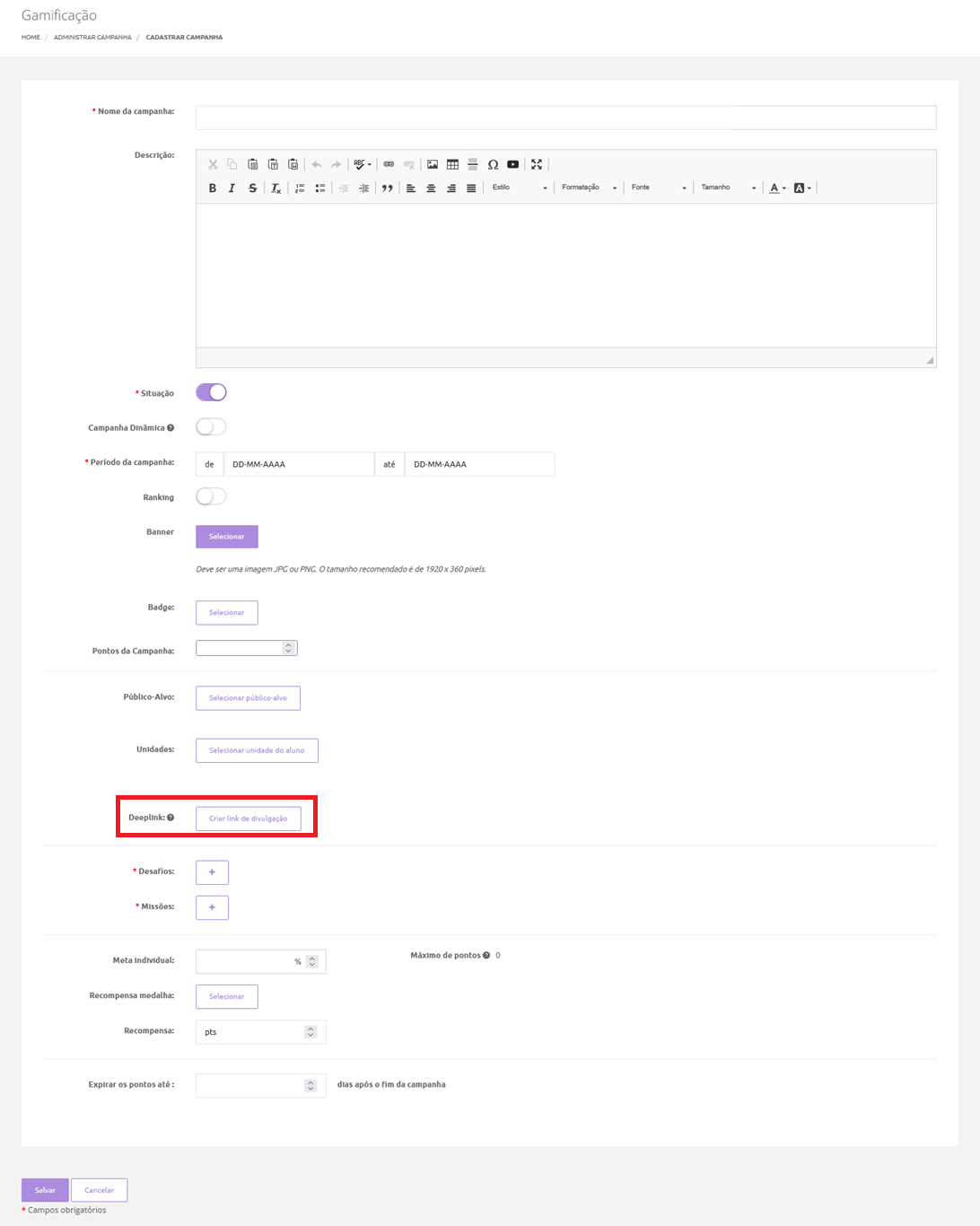This screenshot has width=980, height=1226.
Task: Click Criar link de divulgação button
Action: (x=249, y=819)
